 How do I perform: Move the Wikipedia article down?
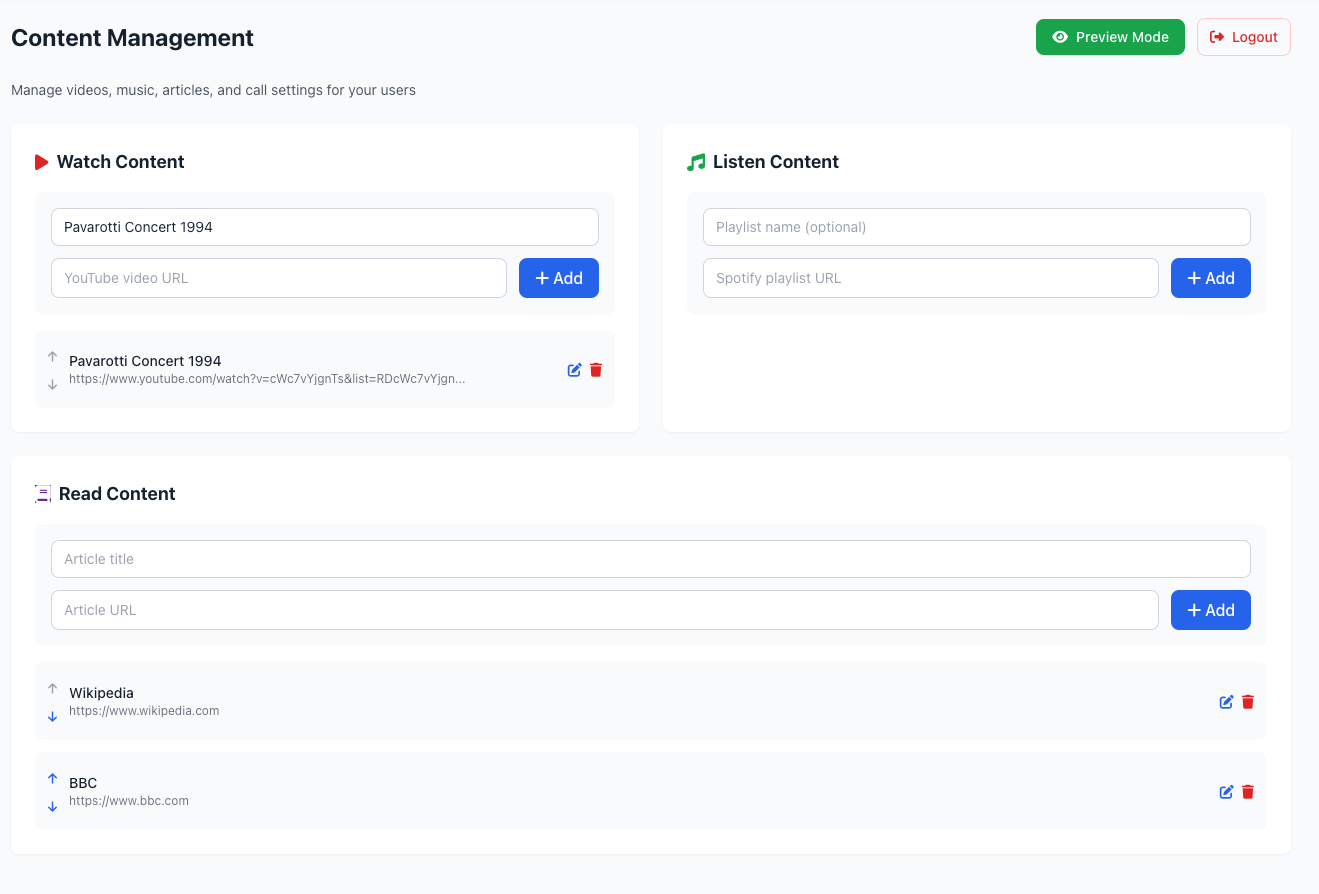point(53,716)
